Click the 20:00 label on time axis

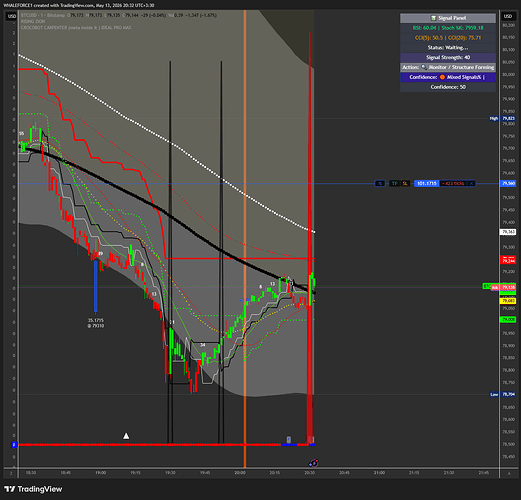click(240, 473)
